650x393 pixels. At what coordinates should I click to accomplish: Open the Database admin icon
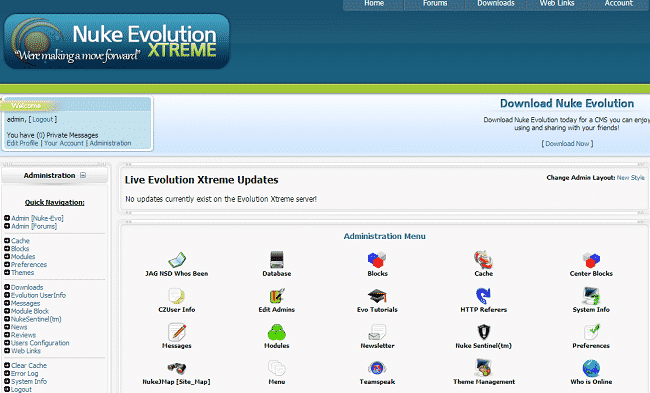276,260
